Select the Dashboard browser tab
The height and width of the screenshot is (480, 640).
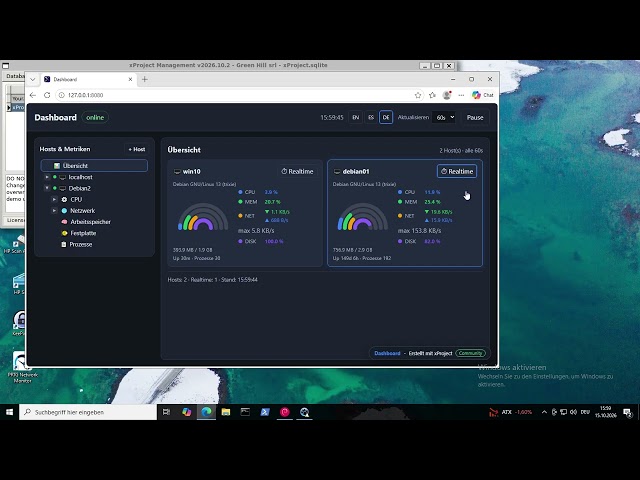point(88,79)
